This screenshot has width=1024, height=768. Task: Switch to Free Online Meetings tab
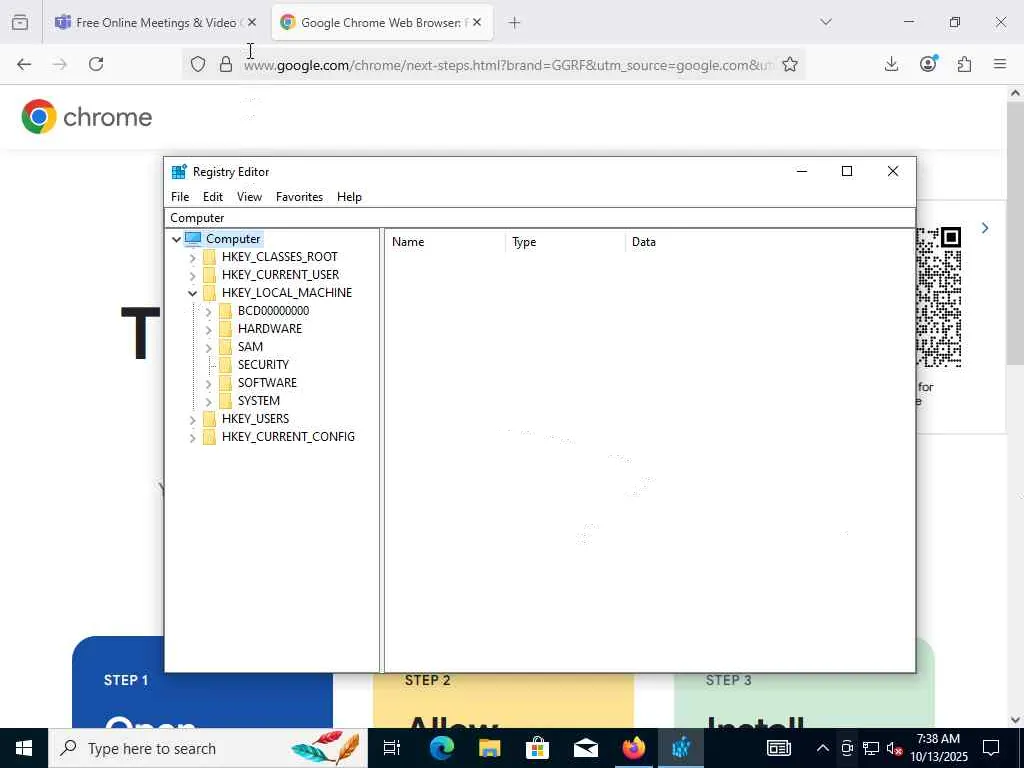pos(155,22)
